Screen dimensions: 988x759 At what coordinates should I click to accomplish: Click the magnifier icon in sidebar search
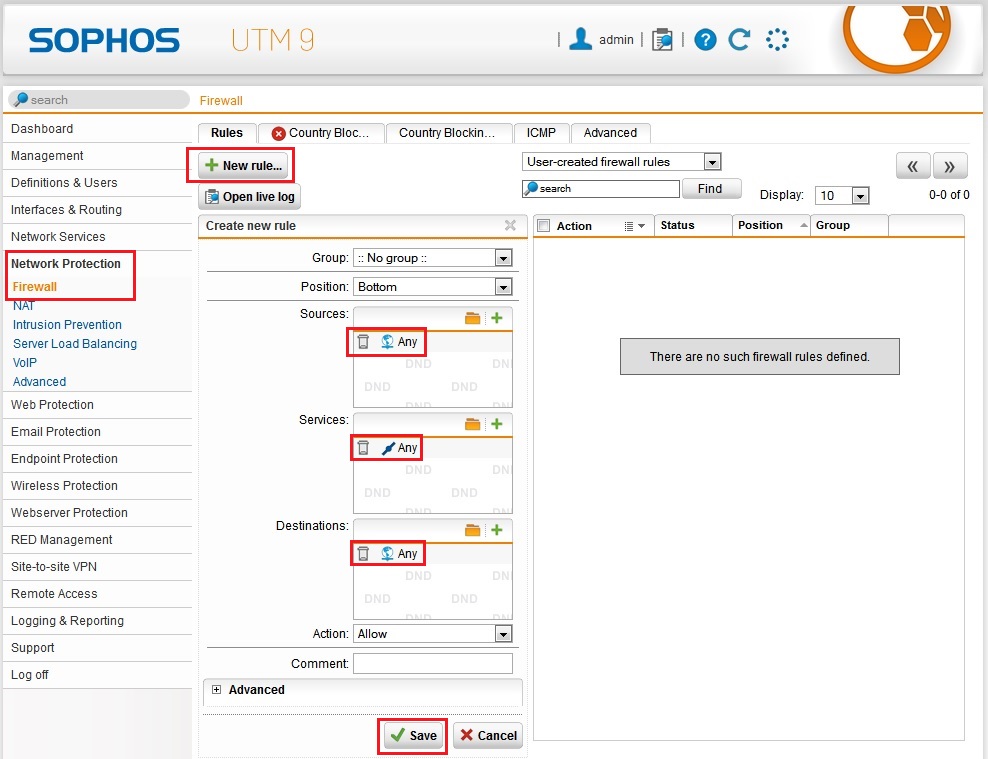tap(21, 100)
